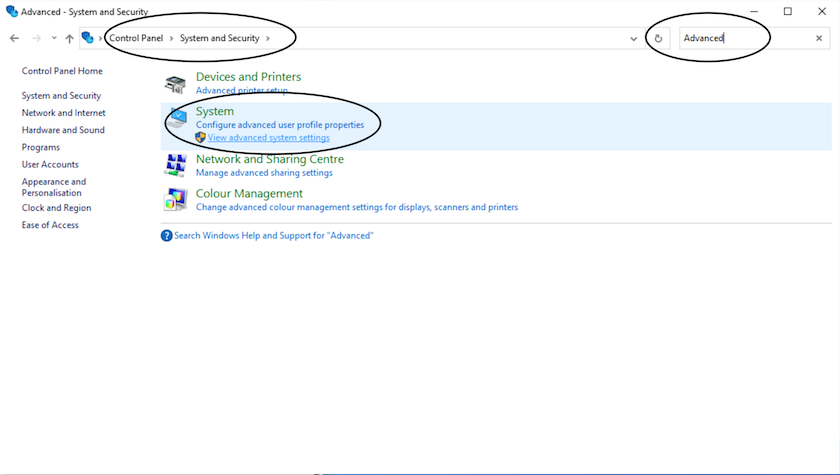840x475 pixels.
Task: Clear the search box with X
Action: (x=819, y=38)
